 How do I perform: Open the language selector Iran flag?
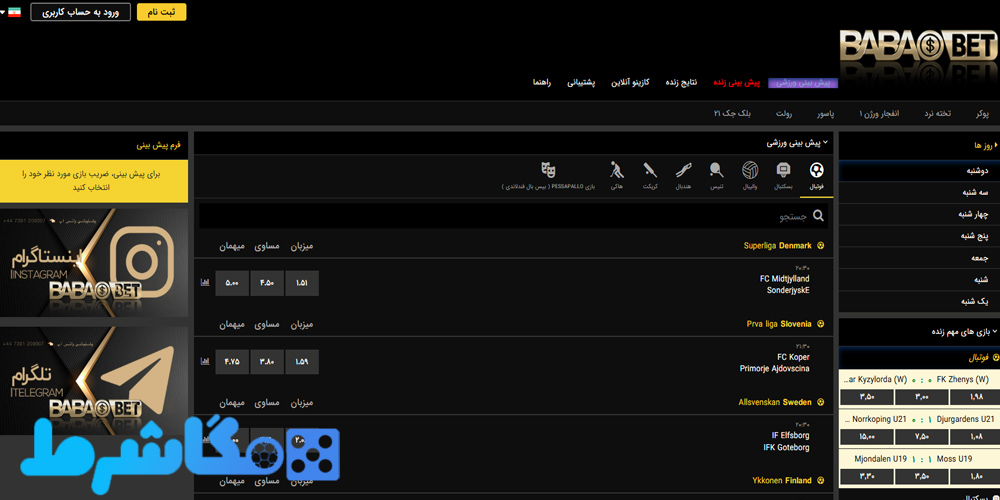pyautogui.click(x=14, y=12)
